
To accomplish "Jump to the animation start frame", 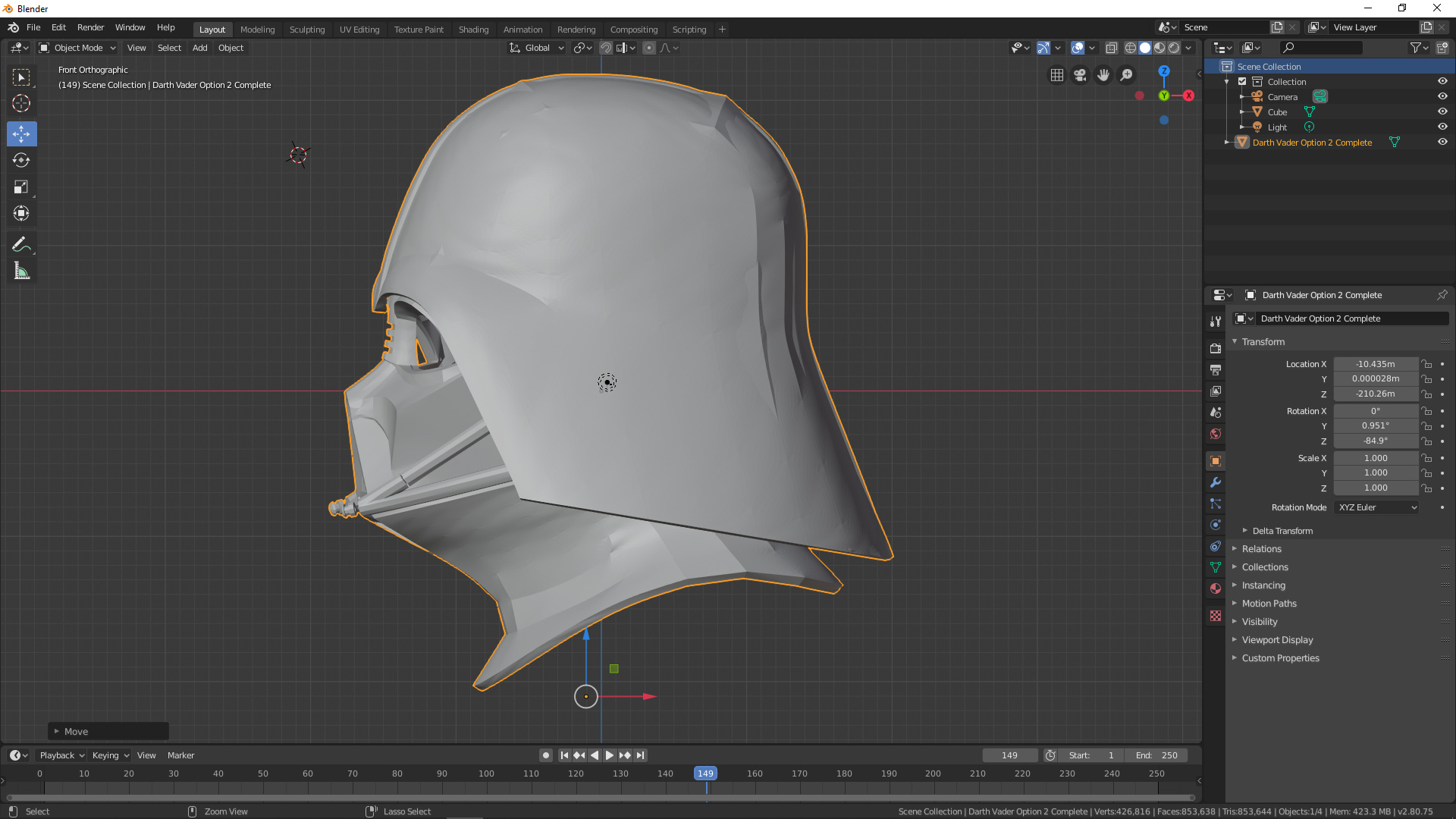I will click(x=564, y=755).
